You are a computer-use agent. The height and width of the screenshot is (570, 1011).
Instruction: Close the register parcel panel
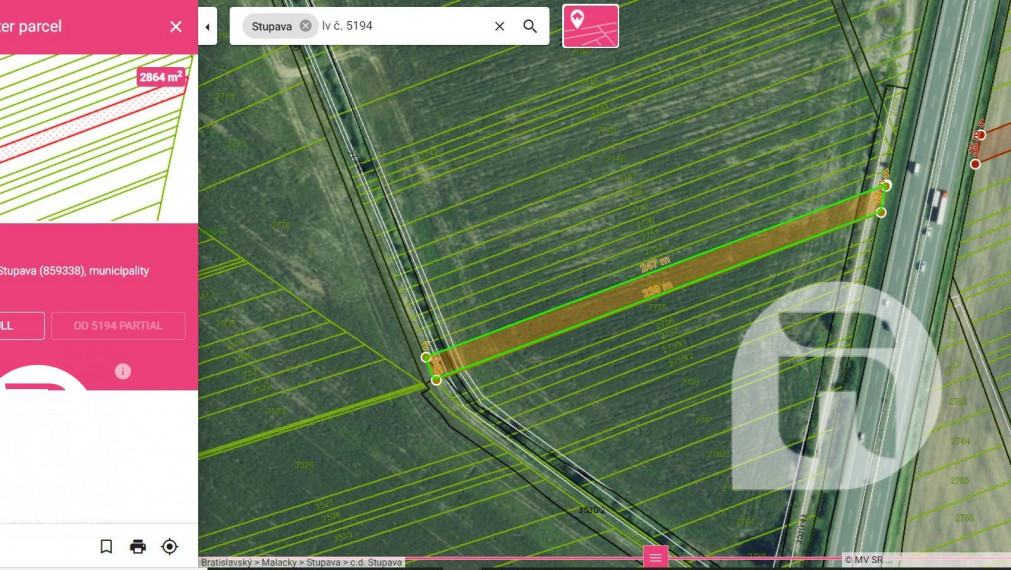[175, 26]
